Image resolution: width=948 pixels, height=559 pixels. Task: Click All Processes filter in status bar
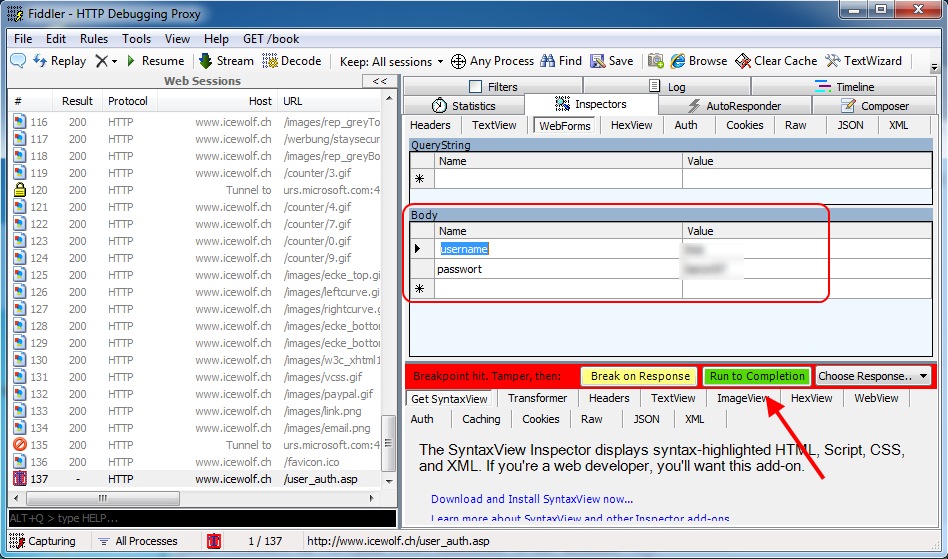138,541
